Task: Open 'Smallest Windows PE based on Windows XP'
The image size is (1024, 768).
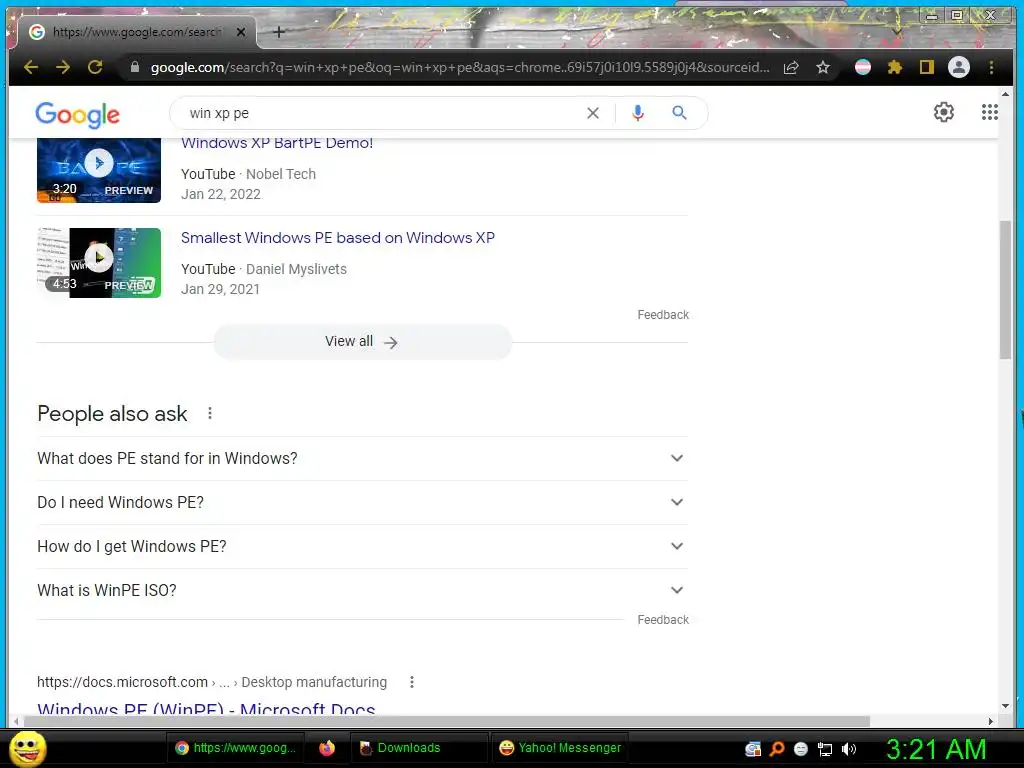Action: (x=338, y=238)
